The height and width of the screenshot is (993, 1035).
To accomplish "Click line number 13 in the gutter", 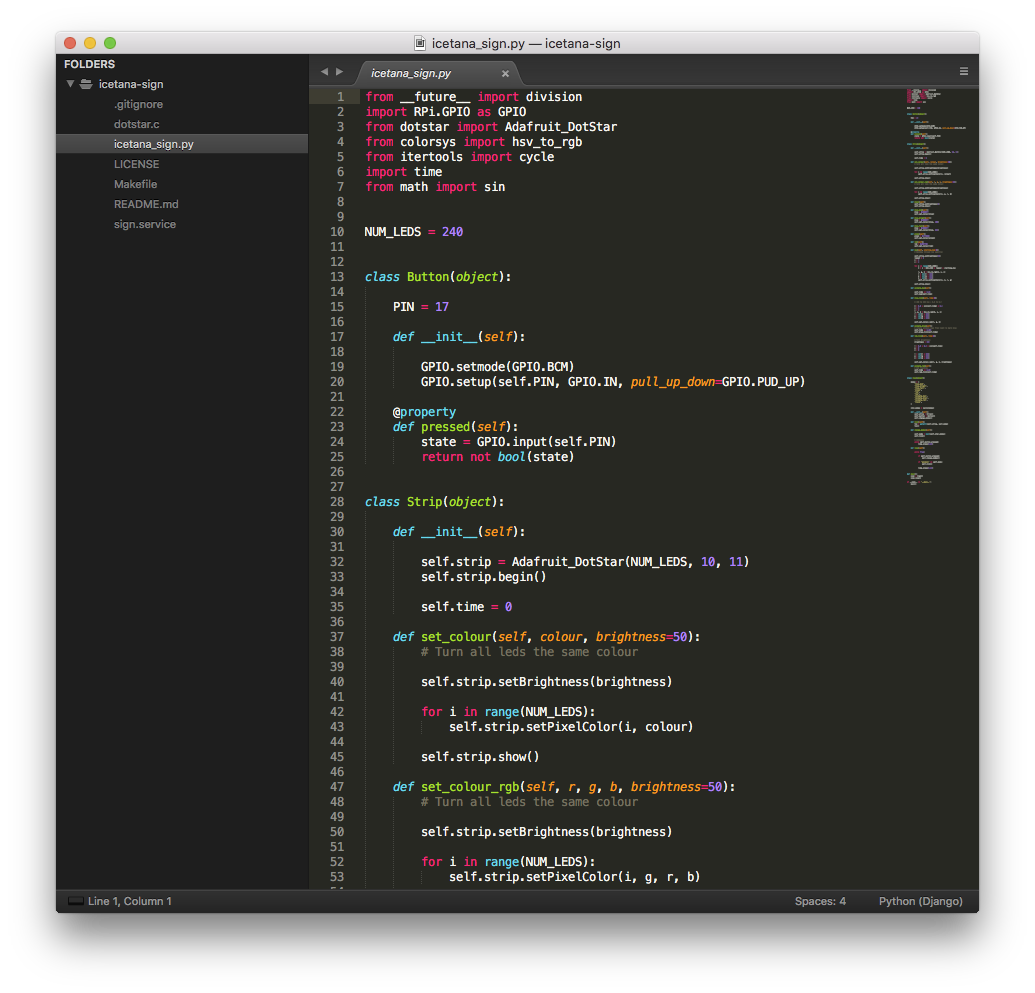I will (337, 277).
